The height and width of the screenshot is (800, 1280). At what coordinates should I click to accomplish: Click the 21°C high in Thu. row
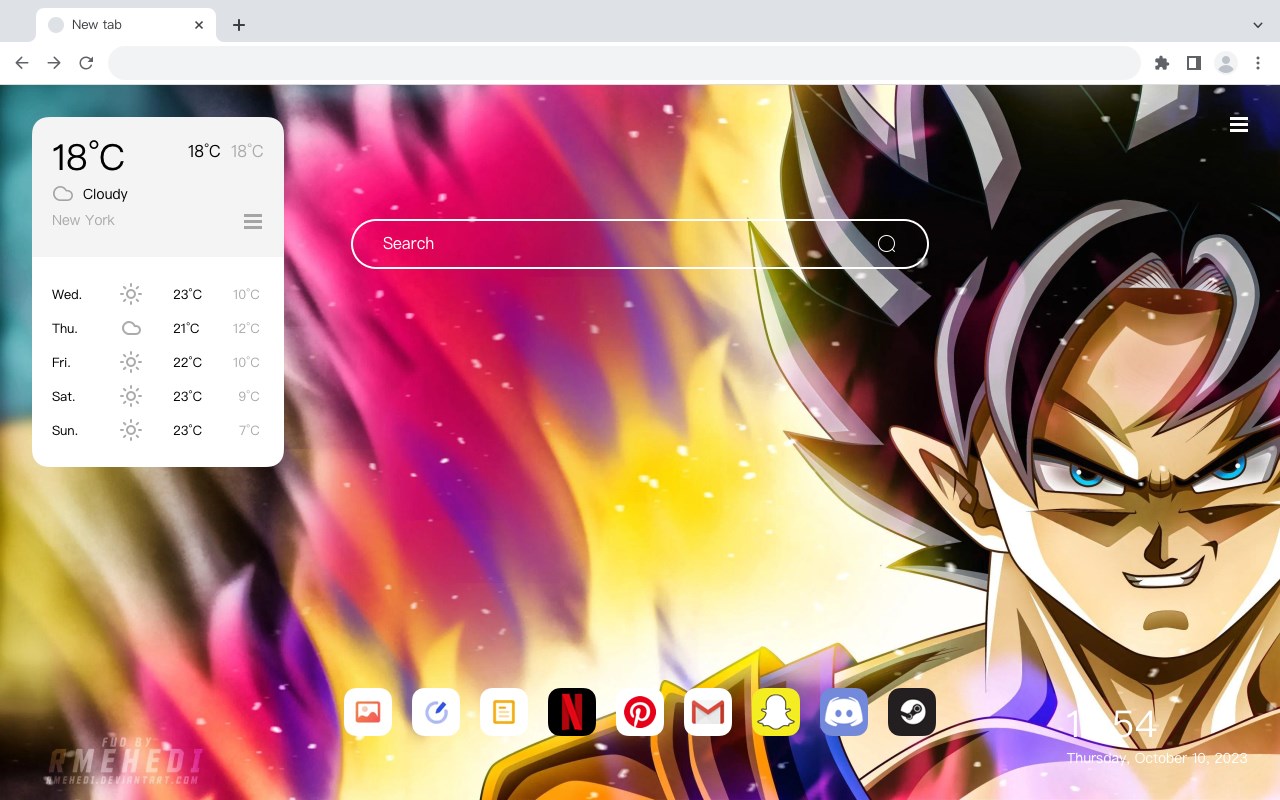click(187, 328)
